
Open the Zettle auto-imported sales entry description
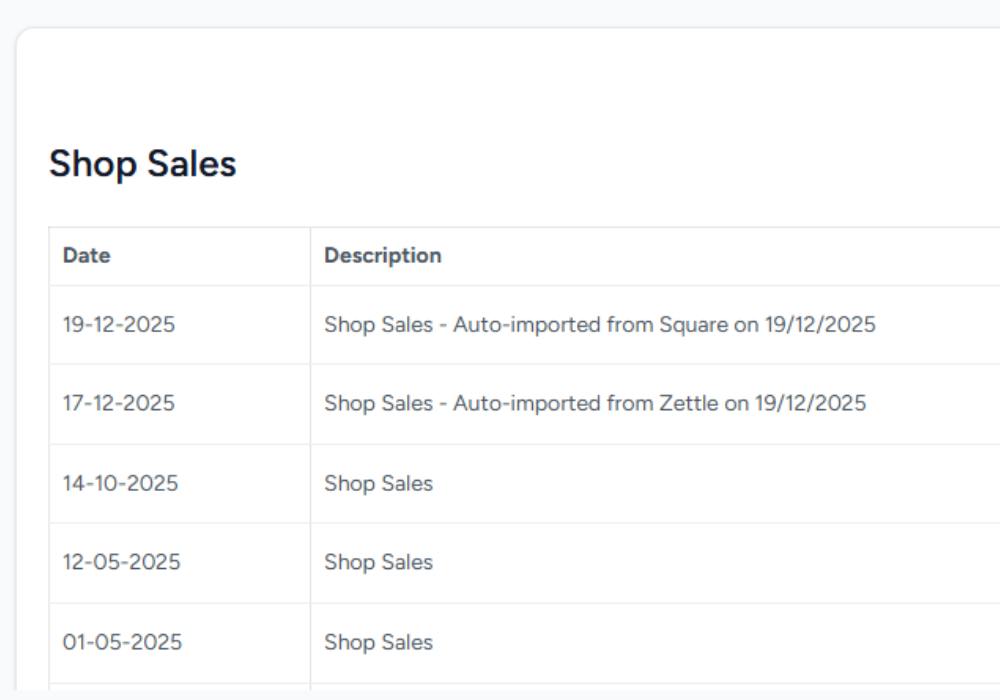click(595, 404)
